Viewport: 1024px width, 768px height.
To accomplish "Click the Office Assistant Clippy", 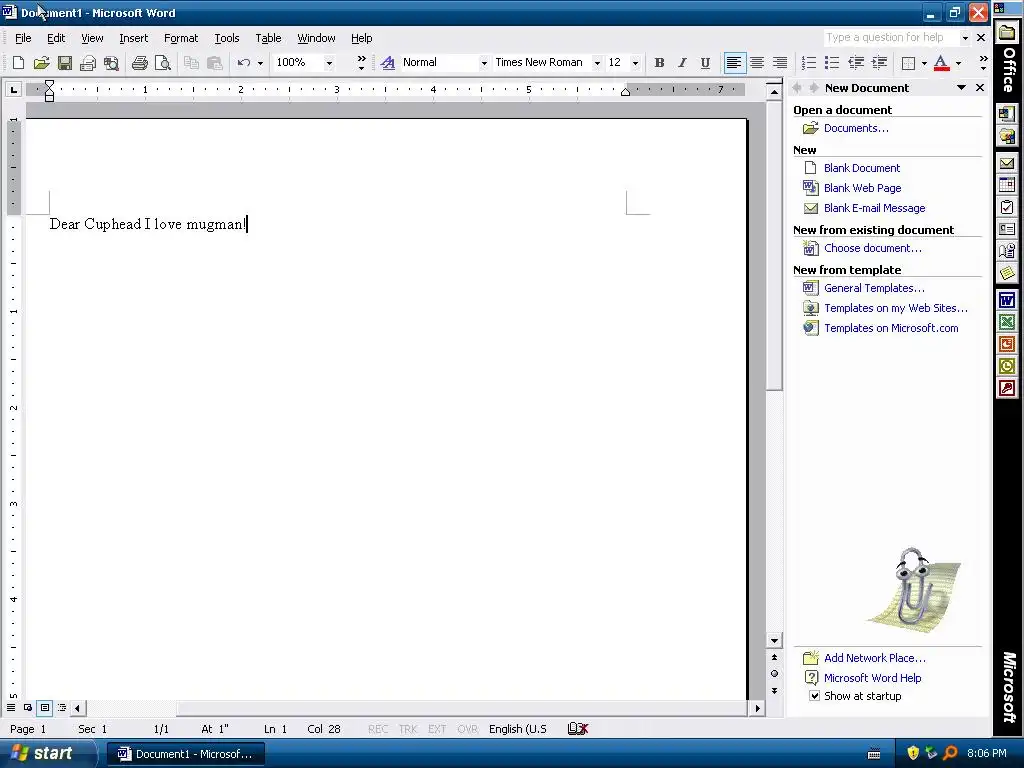I will click(913, 590).
